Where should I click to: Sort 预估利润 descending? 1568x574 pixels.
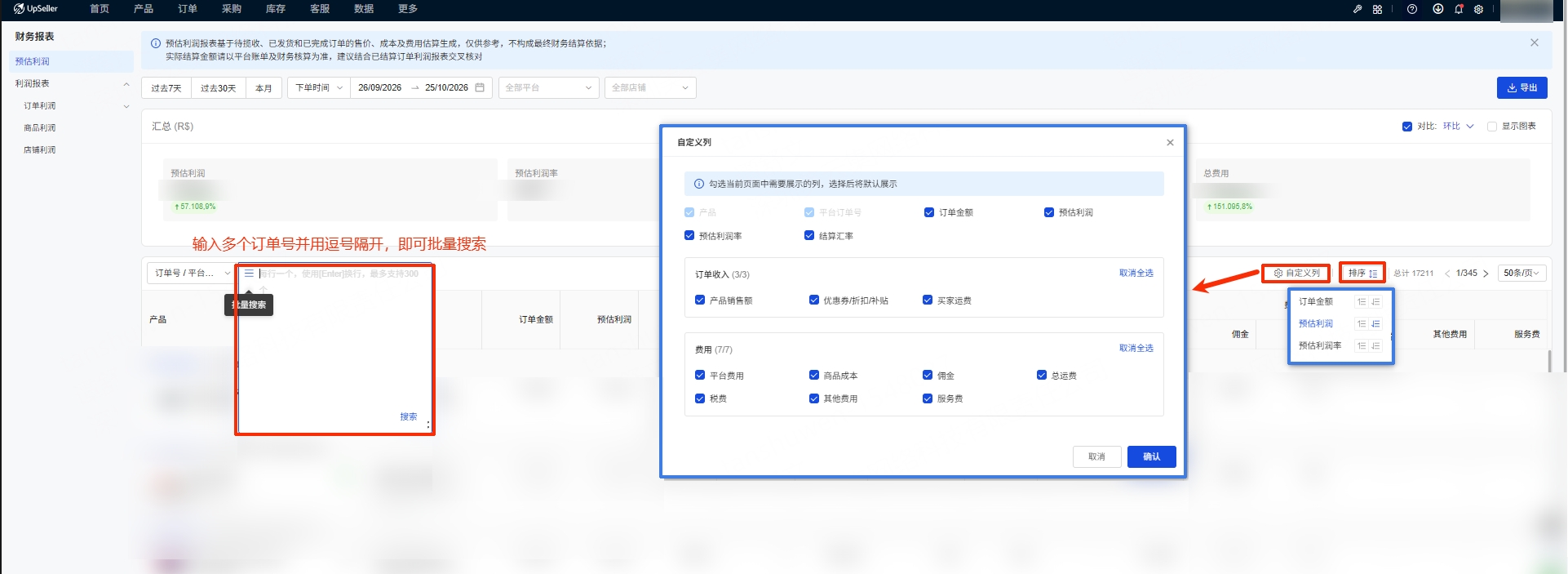(x=1375, y=324)
